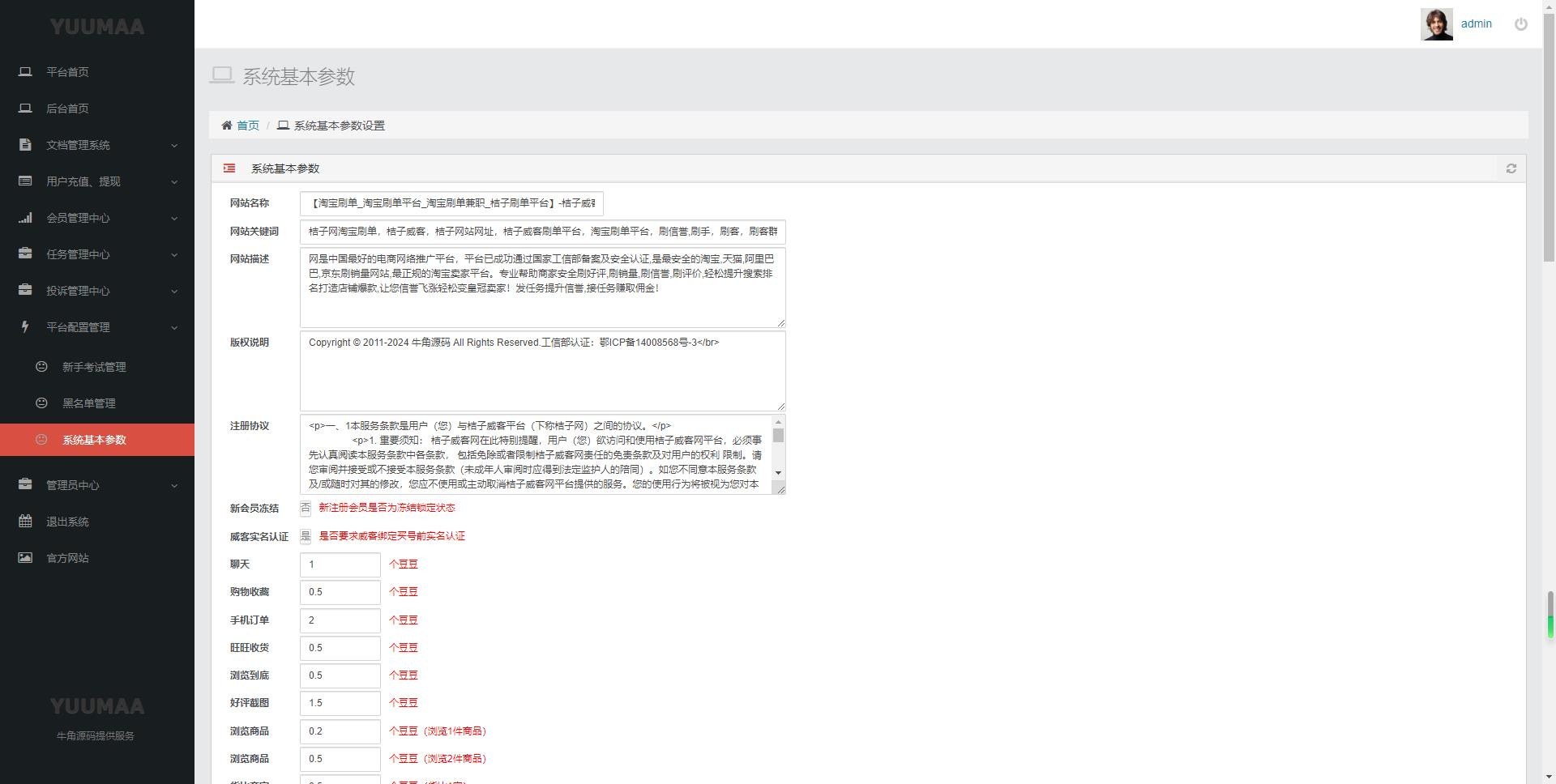
Task: Click the 退出系统 calendar icon
Action: point(25,522)
